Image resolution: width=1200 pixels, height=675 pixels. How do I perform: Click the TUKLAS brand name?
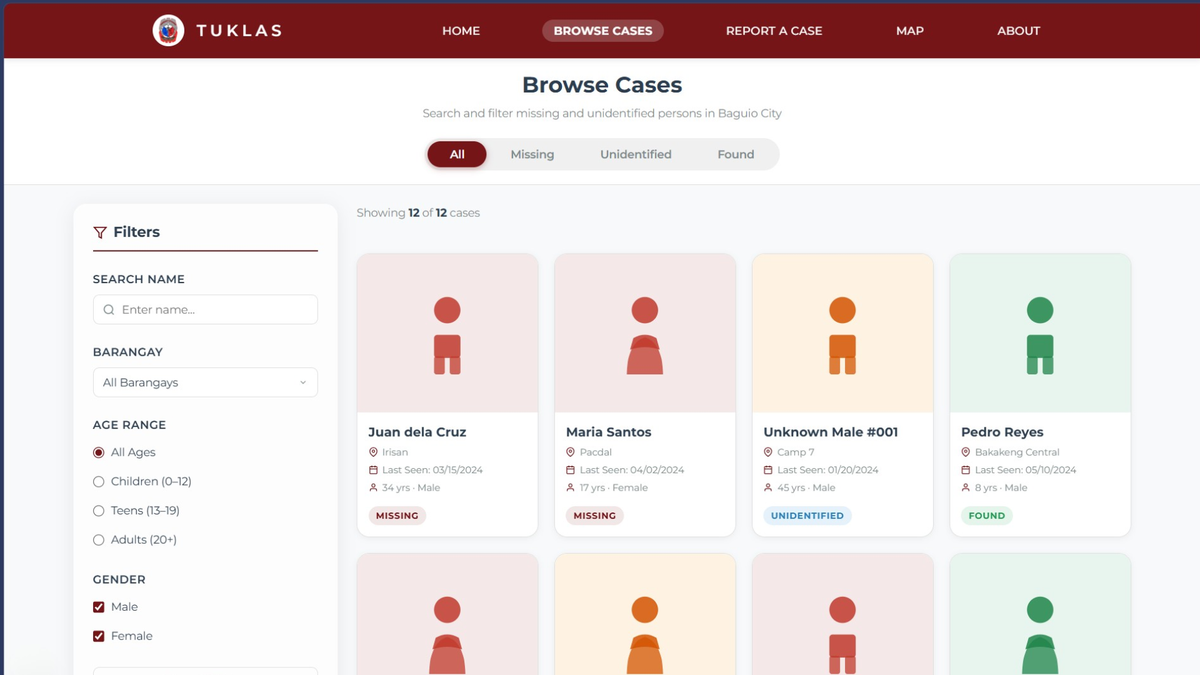pyautogui.click(x=239, y=31)
